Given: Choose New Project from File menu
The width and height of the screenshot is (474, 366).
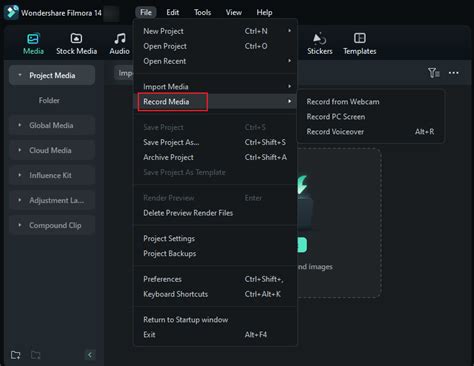Looking at the screenshot, I should click(215, 31).
